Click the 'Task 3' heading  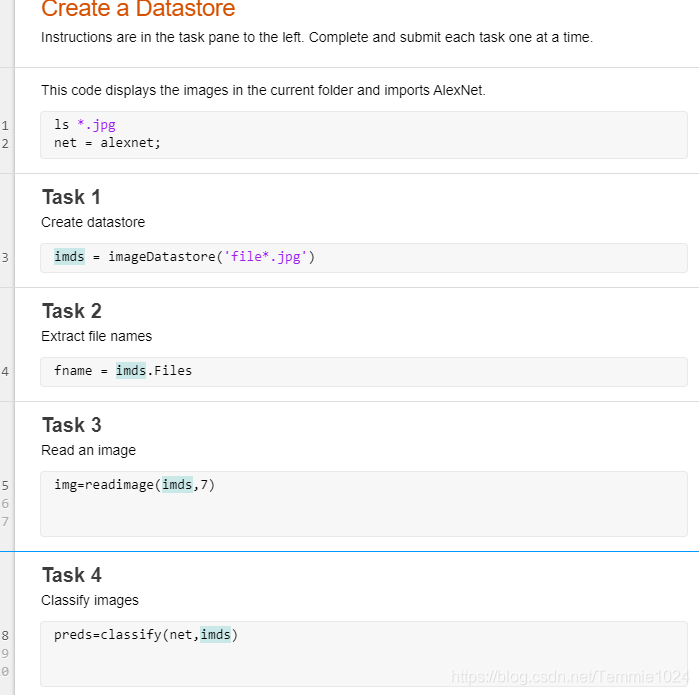click(x=72, y=425)
